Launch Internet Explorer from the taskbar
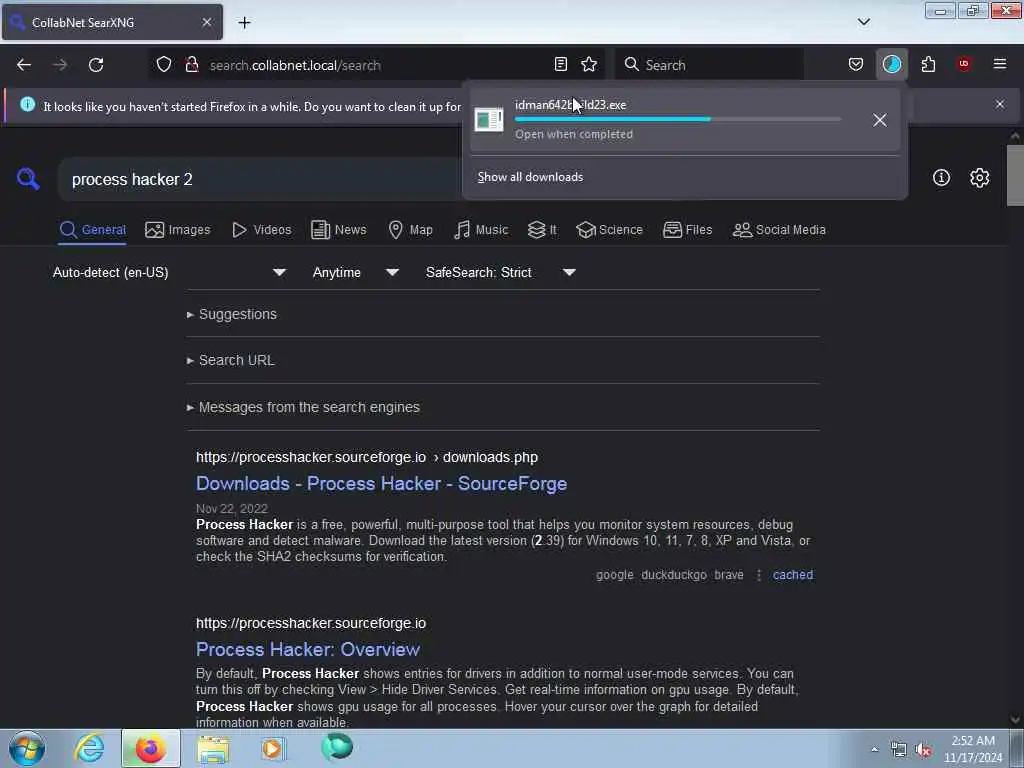 point(89,748)
